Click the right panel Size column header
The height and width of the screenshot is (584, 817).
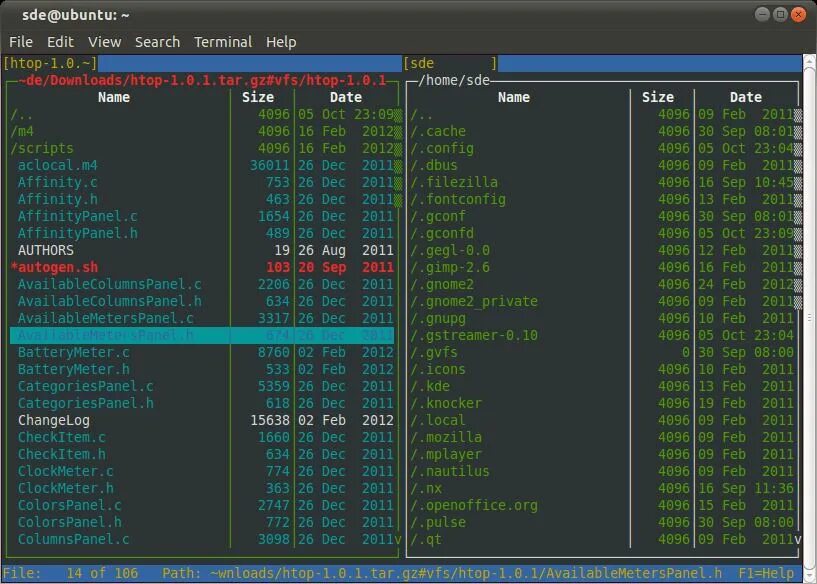tap(658, 97)
